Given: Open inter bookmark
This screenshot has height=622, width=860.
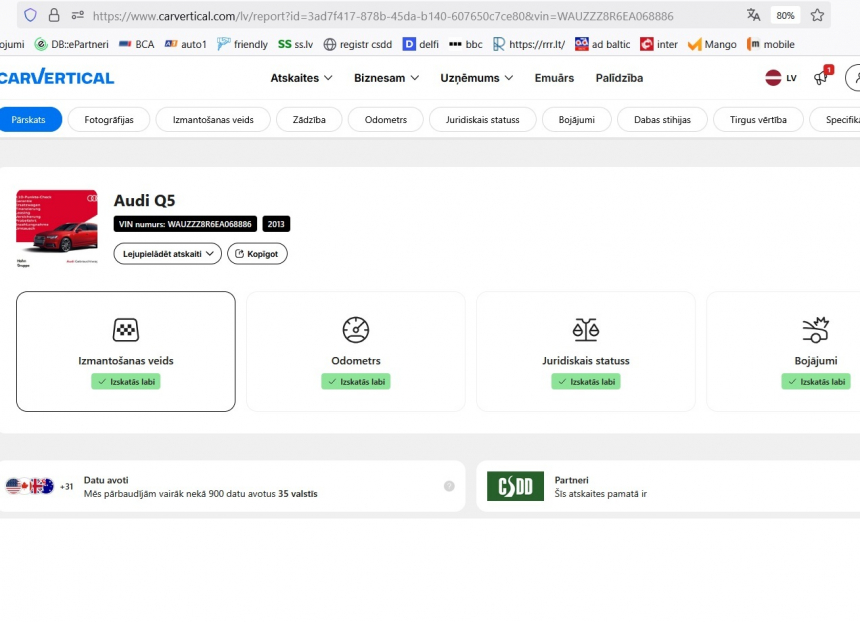Looking at the screenshot, I should [659, 44].
